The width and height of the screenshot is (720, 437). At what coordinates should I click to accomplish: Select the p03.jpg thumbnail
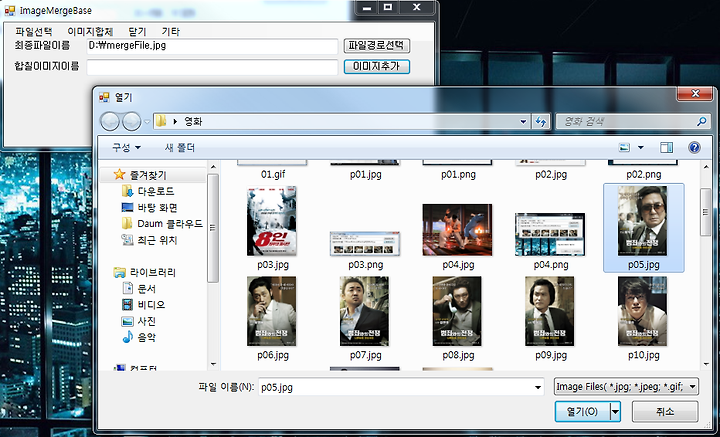point(272,221)
